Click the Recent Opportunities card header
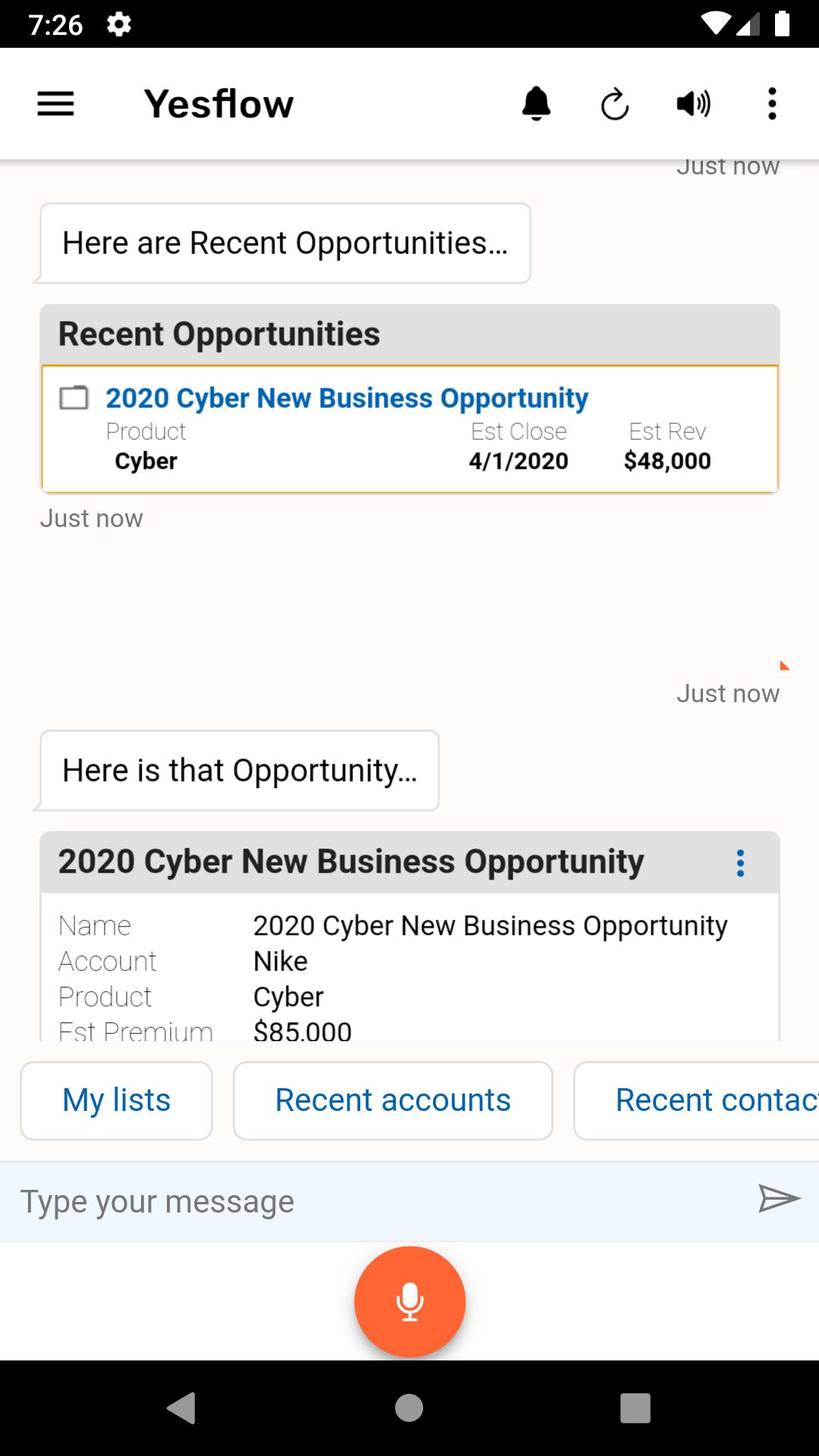 point(409,334)
